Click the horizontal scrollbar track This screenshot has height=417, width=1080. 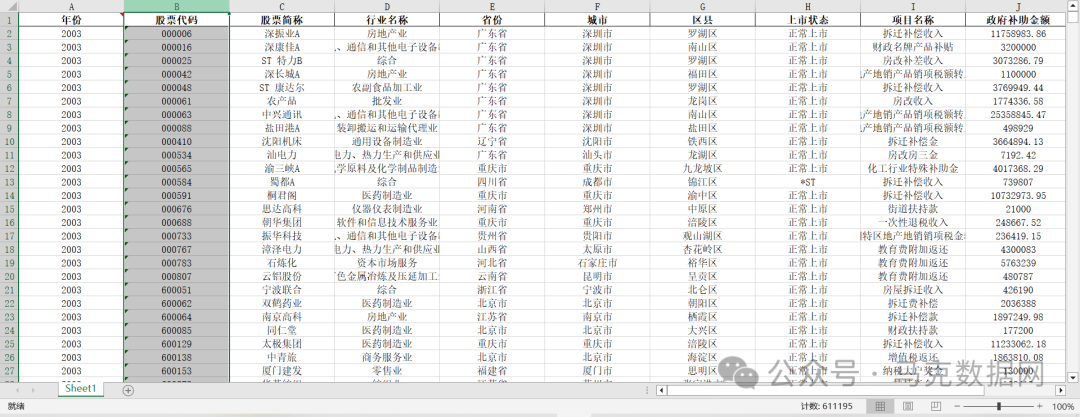[x=861, y=390]
